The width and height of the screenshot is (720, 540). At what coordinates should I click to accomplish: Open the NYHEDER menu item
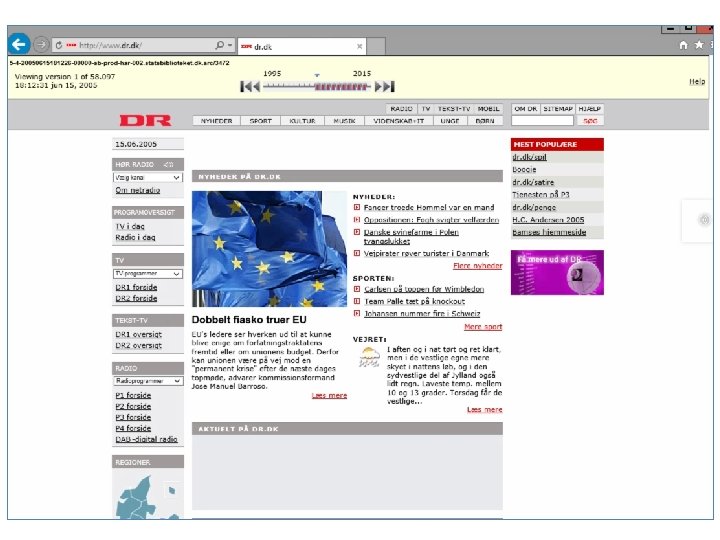pos(216,121)
